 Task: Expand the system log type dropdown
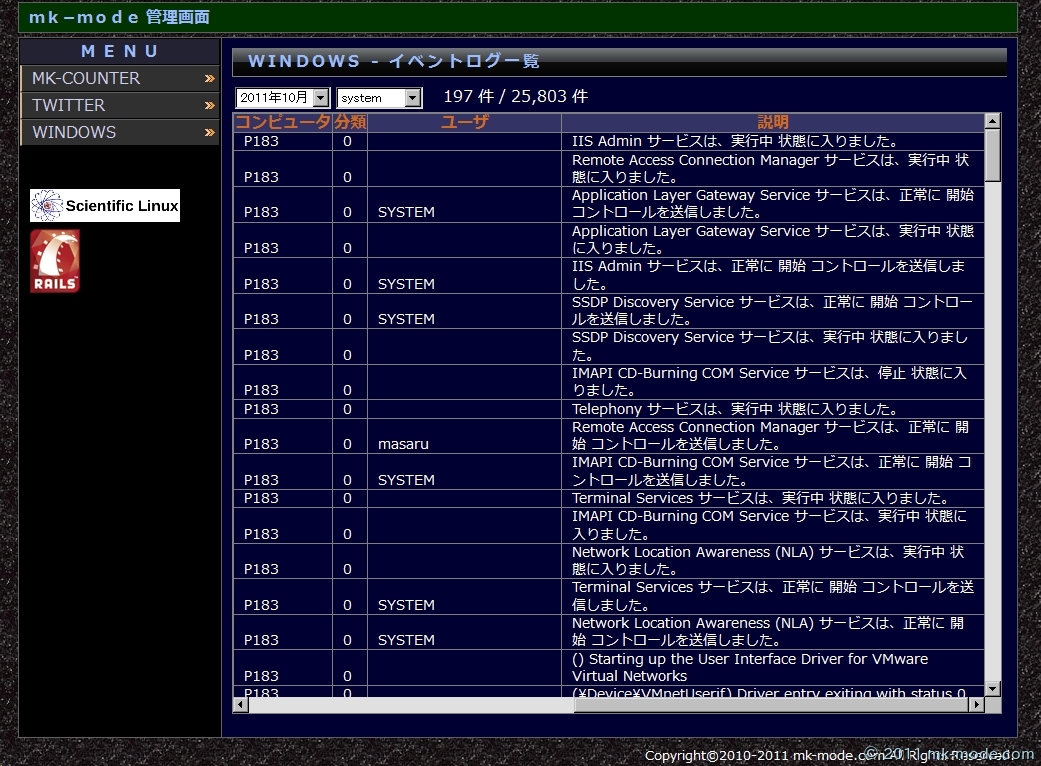click(x=379, y=97)
